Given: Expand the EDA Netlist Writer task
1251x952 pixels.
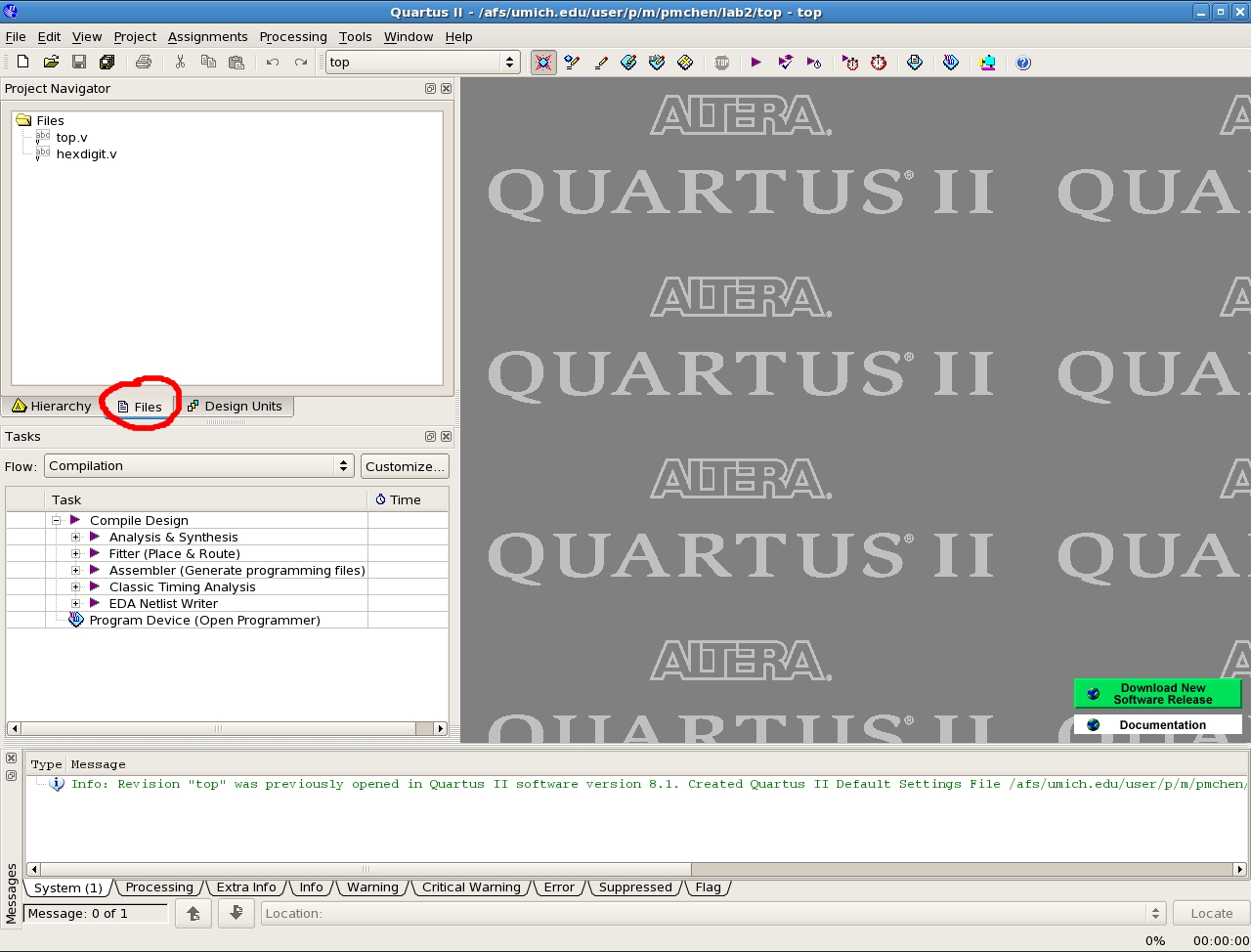Looking at the screenshot, I should click(x=75, y=603).
